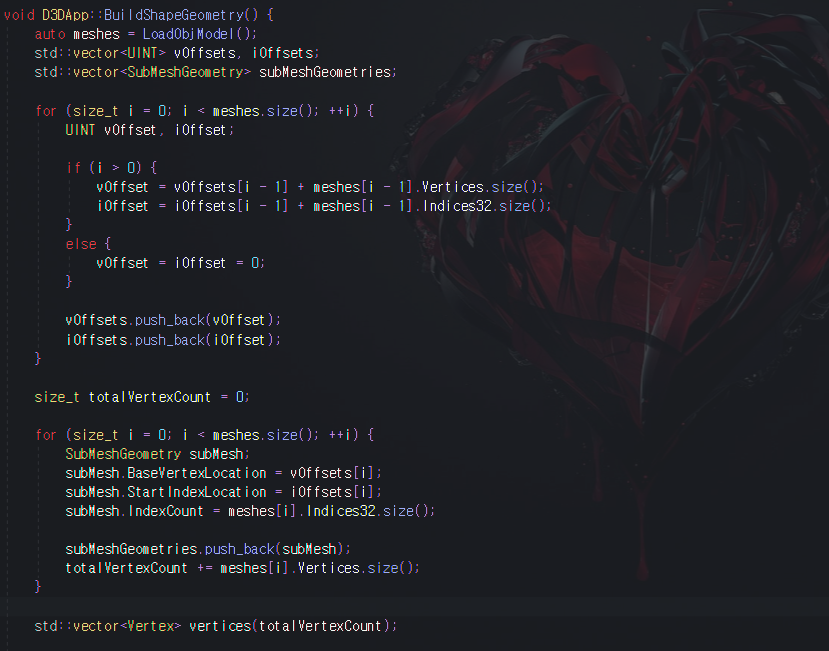829x651 pixels.
Task: Click the iOffsets.push_back(iOffset) statement
Action: pyautogui.click(x=173, y=340)
